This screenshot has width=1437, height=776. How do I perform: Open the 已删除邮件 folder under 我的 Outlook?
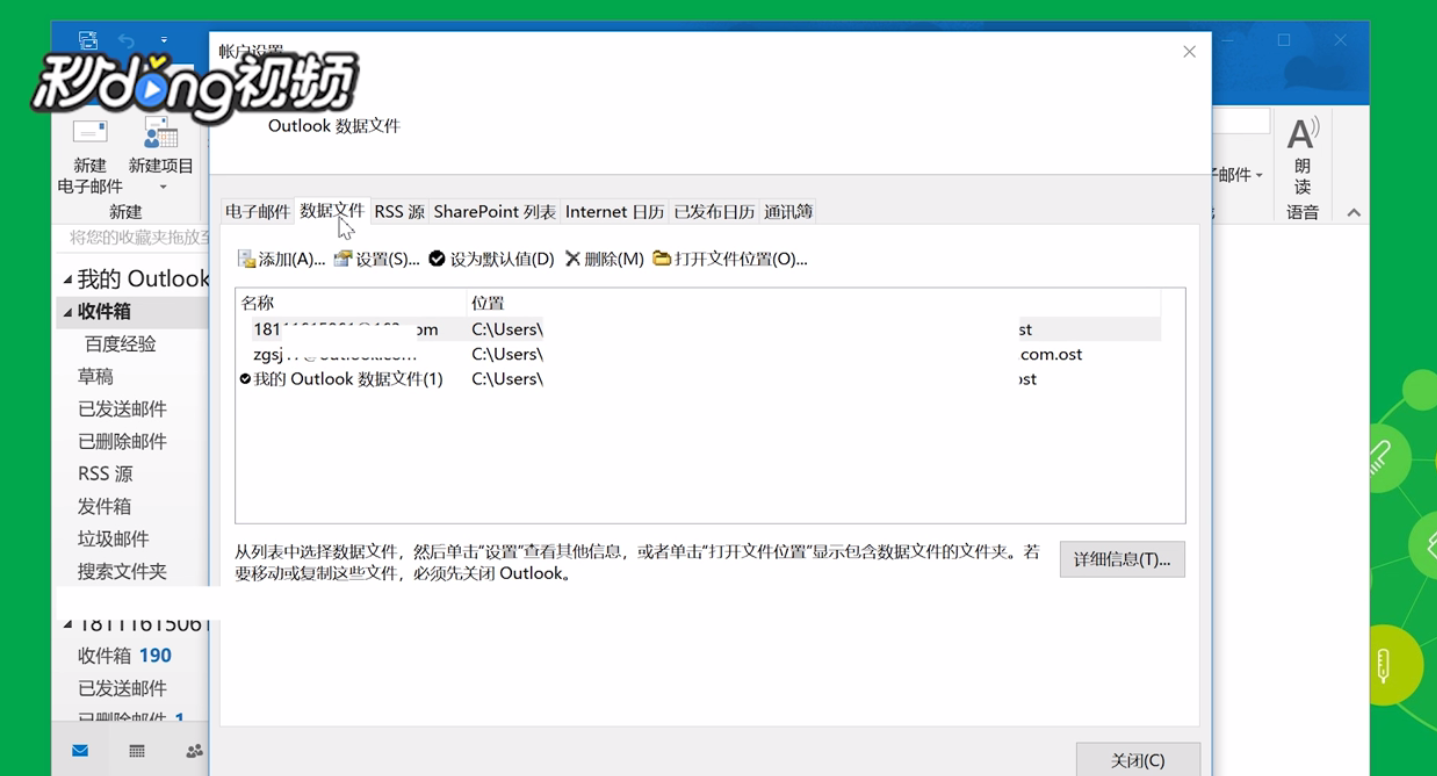(122, 442)
